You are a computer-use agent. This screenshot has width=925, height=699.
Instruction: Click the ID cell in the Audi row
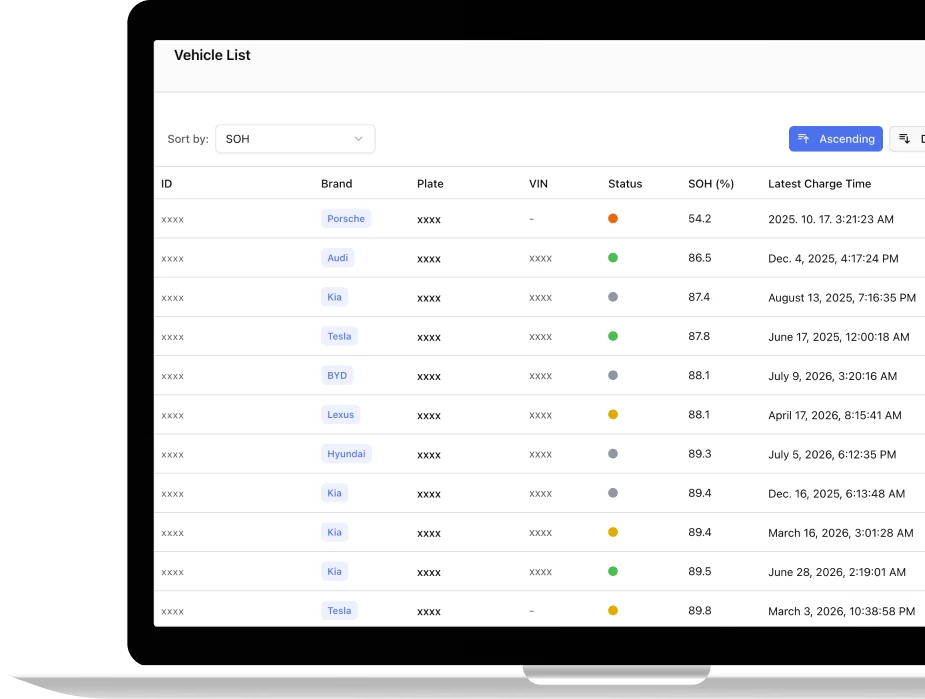point(172,259)
